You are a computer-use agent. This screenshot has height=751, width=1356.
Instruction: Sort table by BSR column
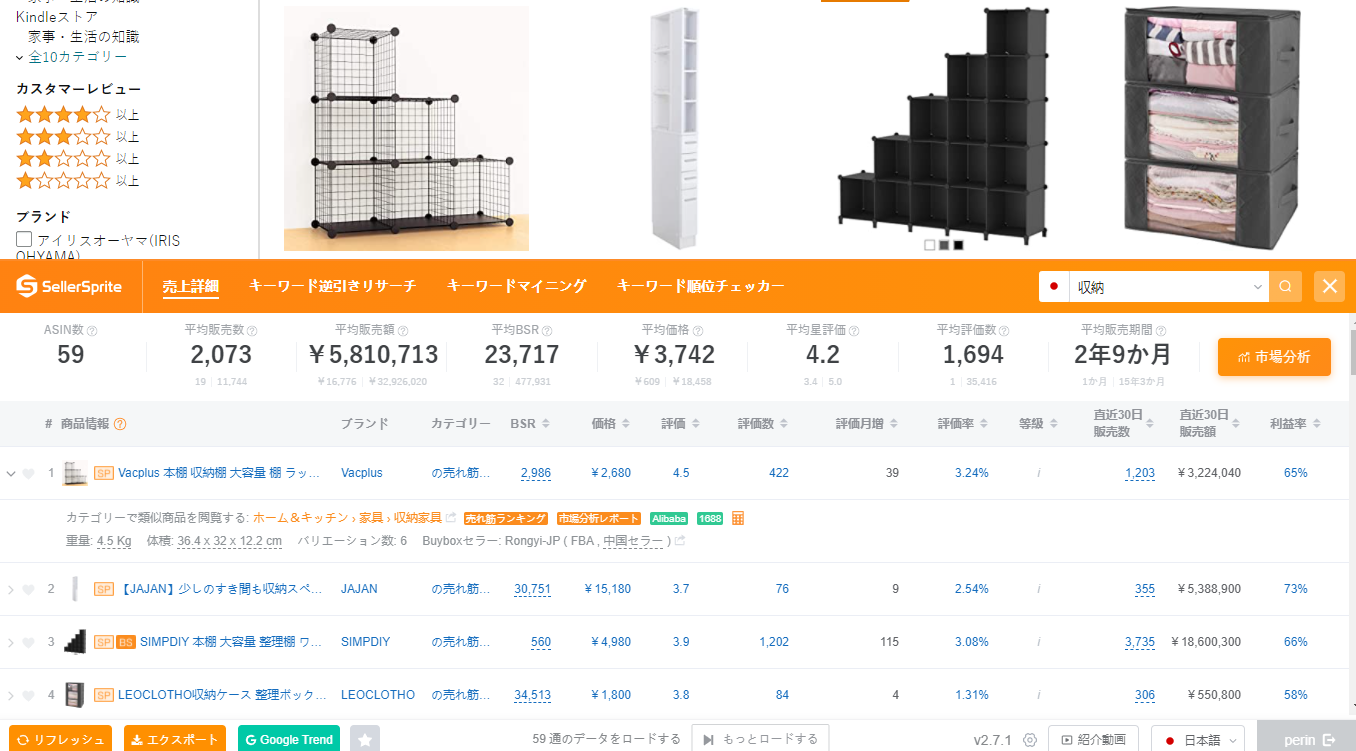pyautogui.click(x=528, y=424)
